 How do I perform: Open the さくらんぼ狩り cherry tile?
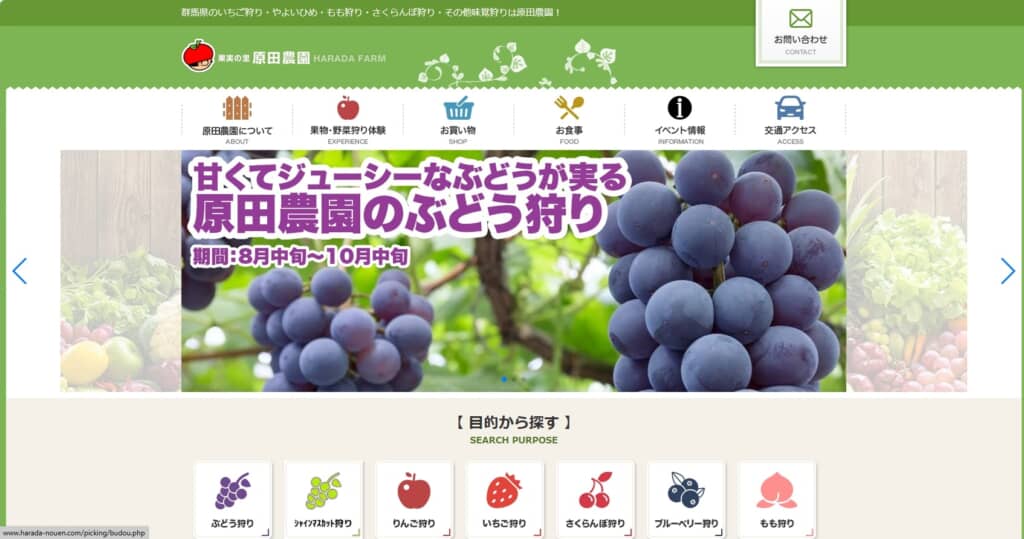[595, 500]
